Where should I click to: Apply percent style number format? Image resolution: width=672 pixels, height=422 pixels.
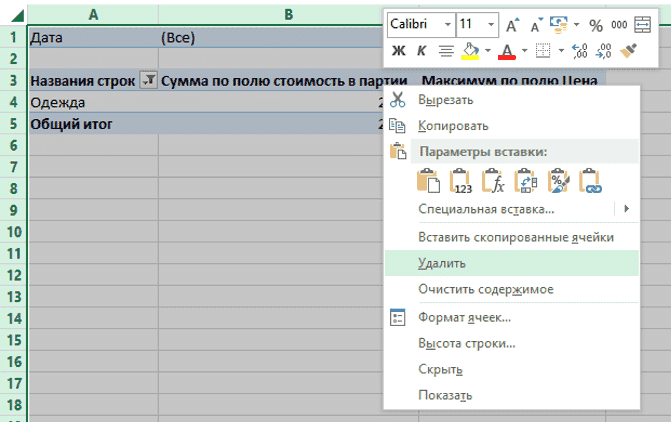coord(596,23)
